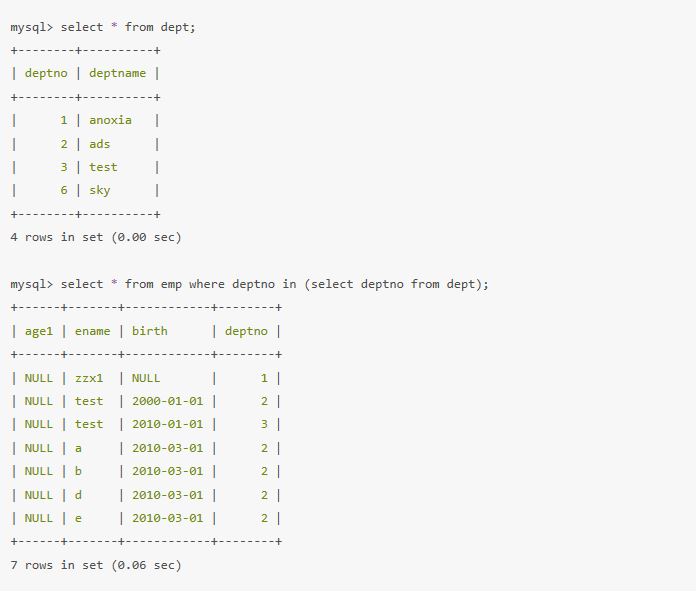The height and width of the screenshot is (598, 697).
Task: Click deptno value 6 in dept table
Action: click(64, 190)
